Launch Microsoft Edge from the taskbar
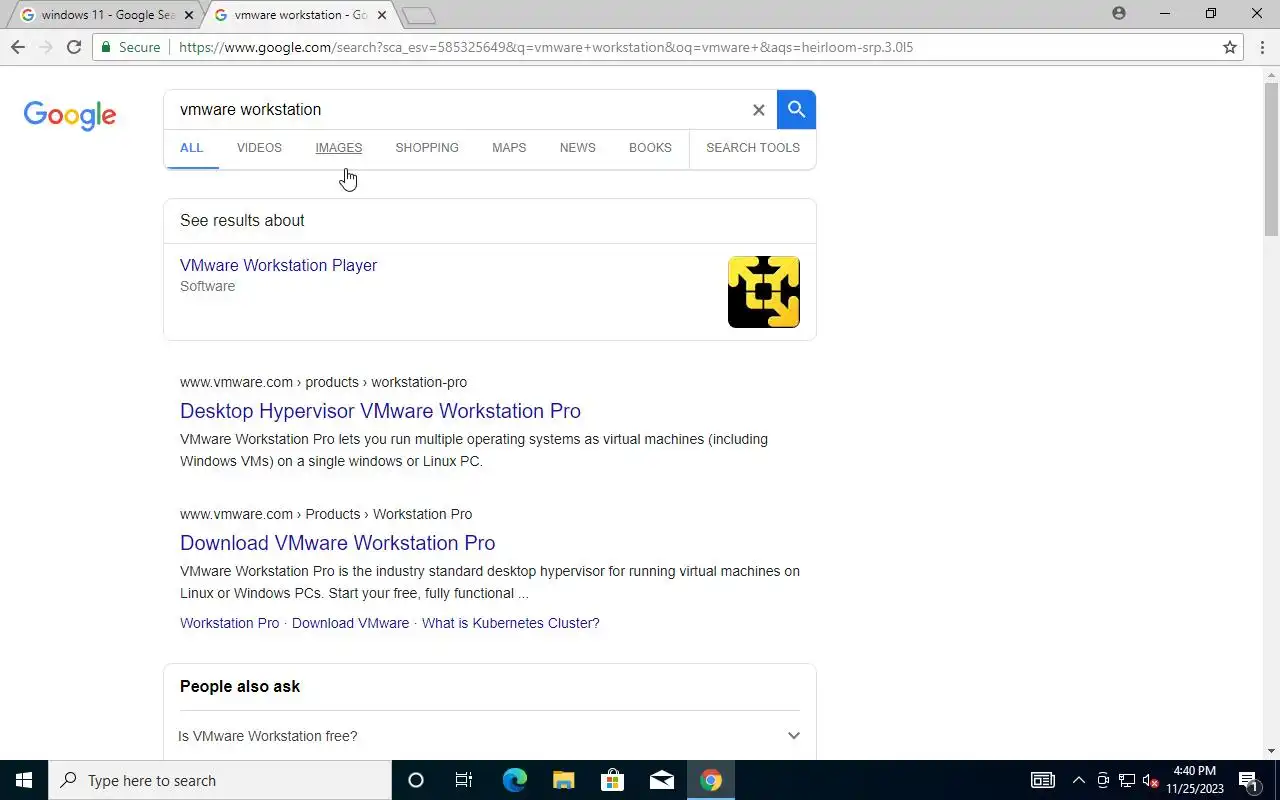This screenshot has height=800, width=1280. (514, 780)
